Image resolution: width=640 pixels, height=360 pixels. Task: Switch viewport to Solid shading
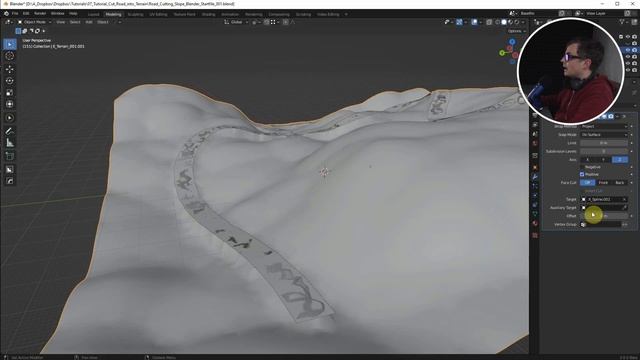(x=504, y=22)
